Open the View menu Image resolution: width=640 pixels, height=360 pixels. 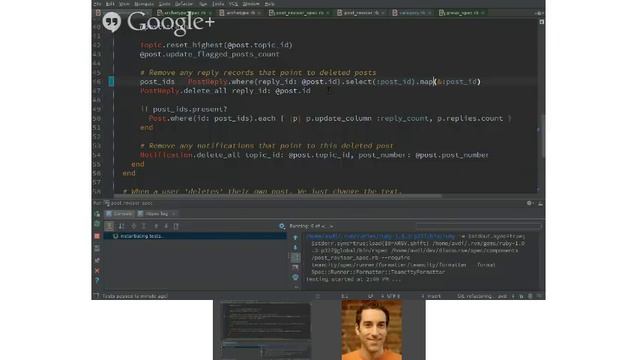click(x=124, y=4)
